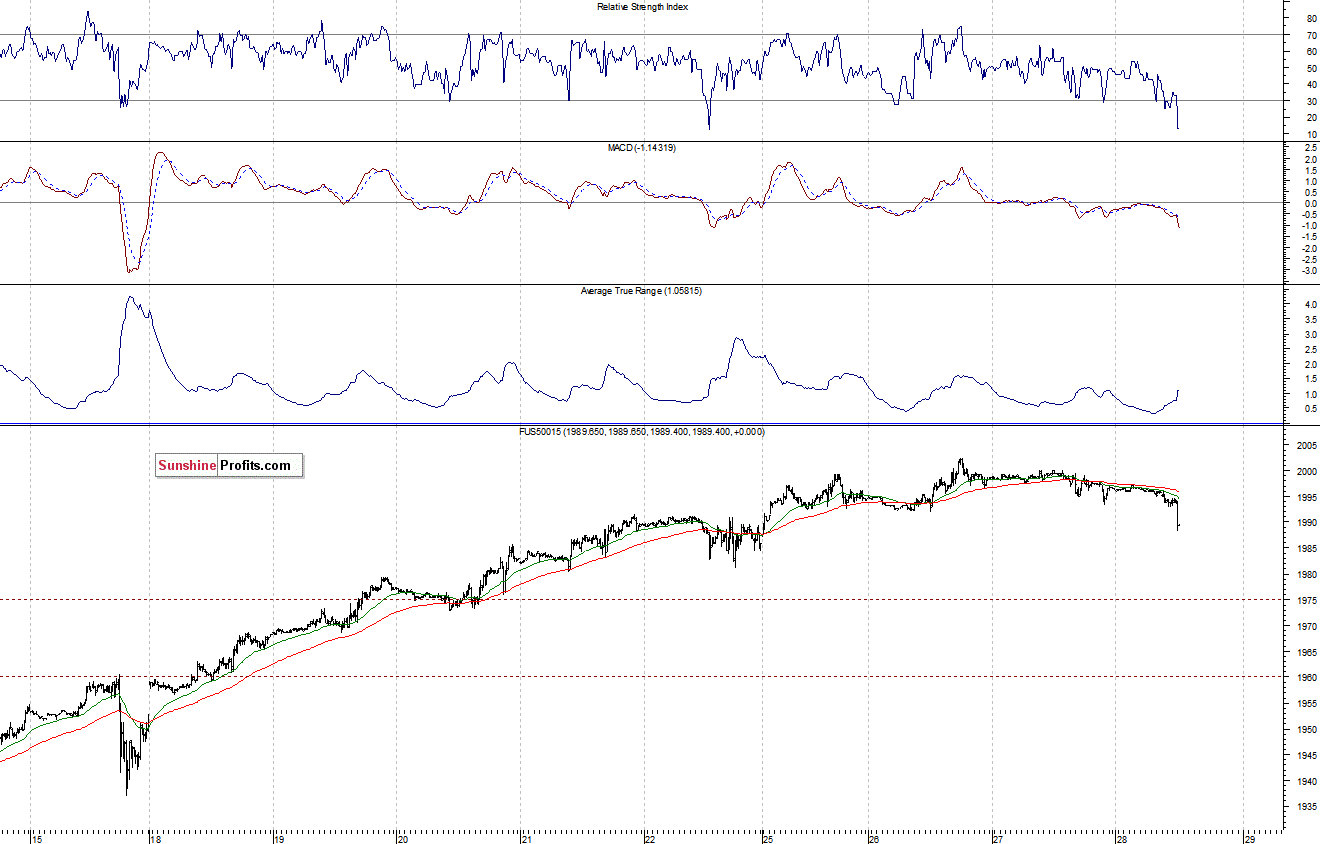Click the date label 19 on time axis
The image size is (1320, 844).
(x=279, y=839)
